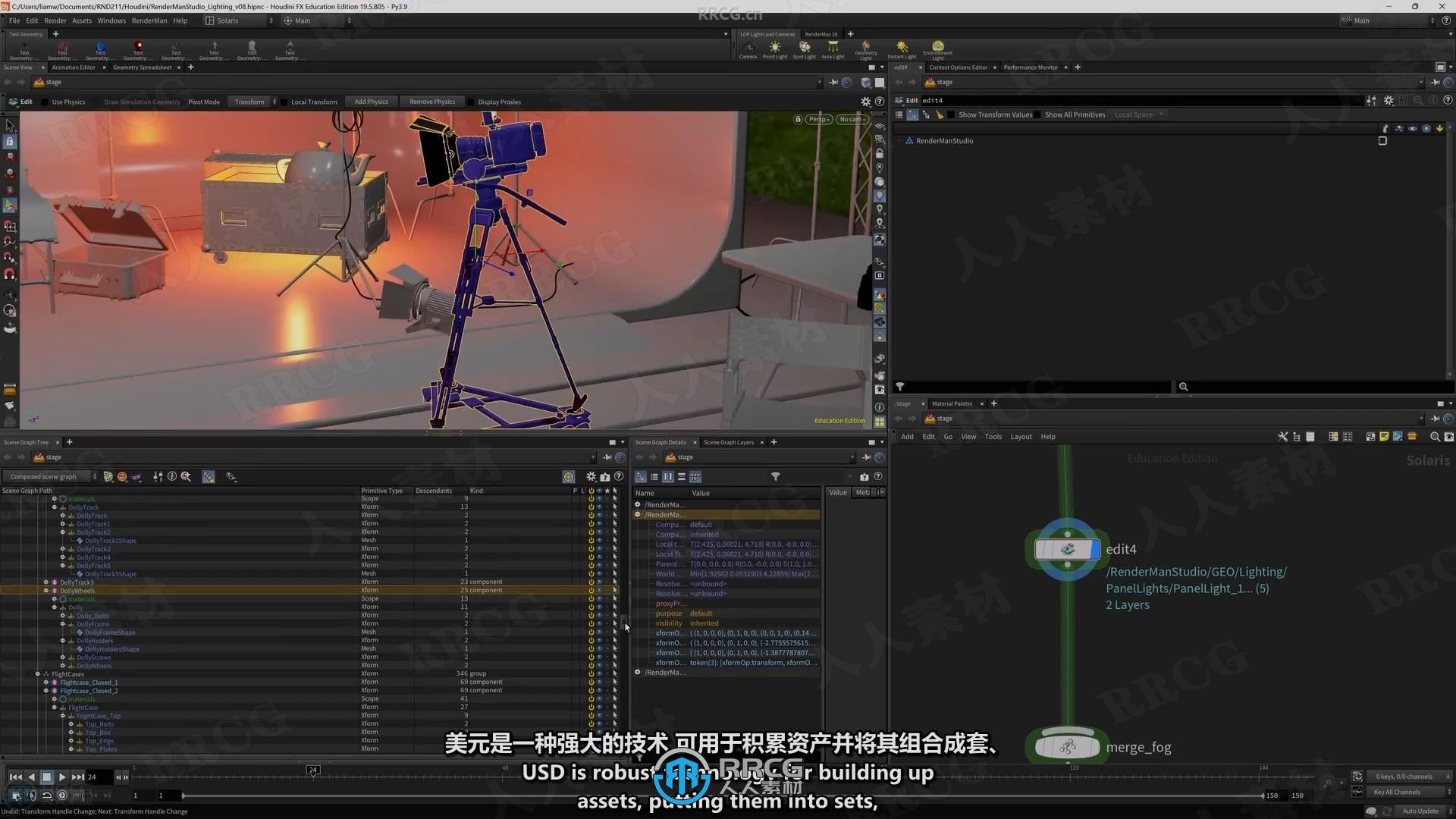1456x819 pixels.
Task: Expand the DollyTrack3 tree row
Action: click(x=46, y=582)
